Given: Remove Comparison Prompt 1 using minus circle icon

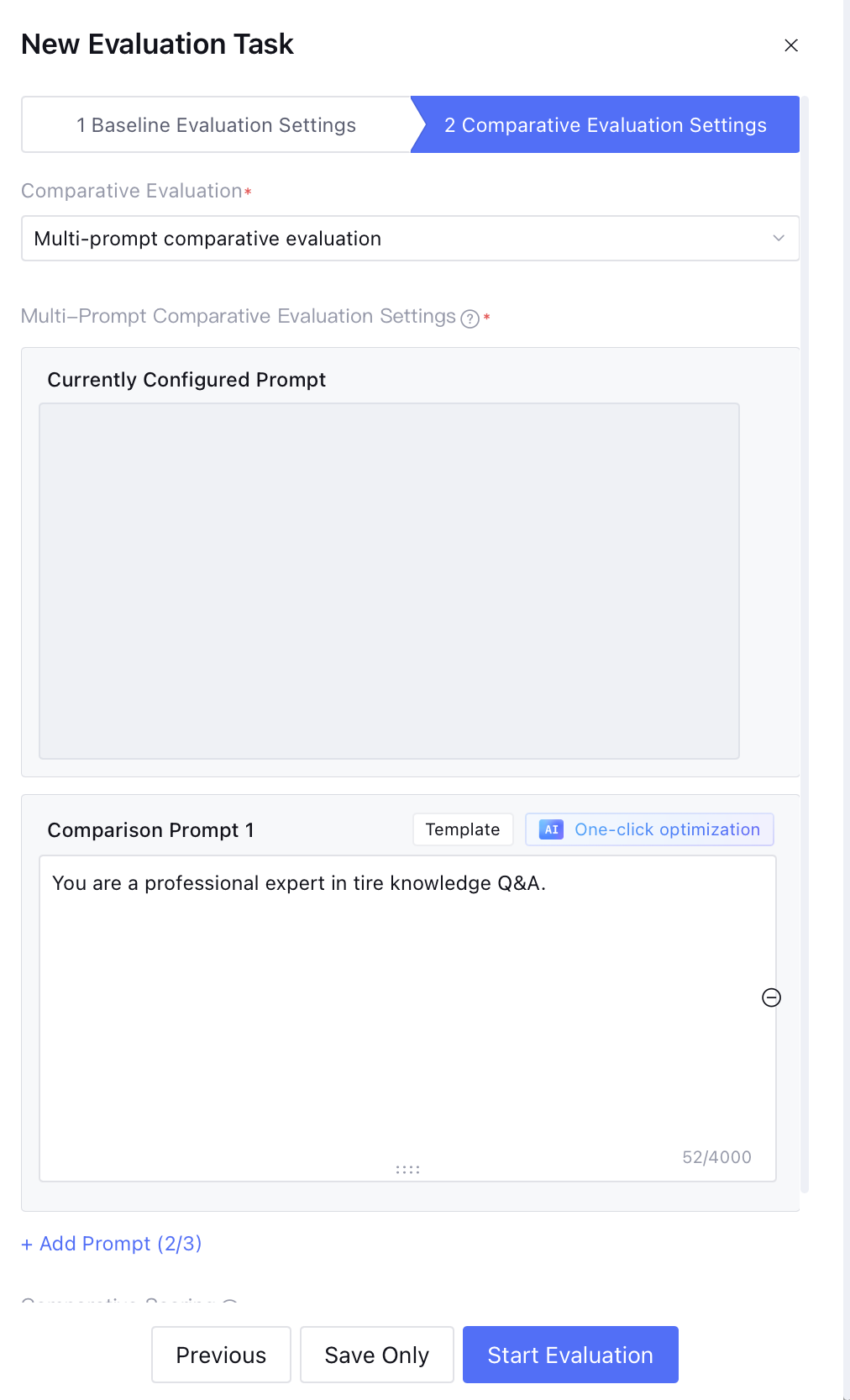Looking at the screenshot, I should pos(771,997).
